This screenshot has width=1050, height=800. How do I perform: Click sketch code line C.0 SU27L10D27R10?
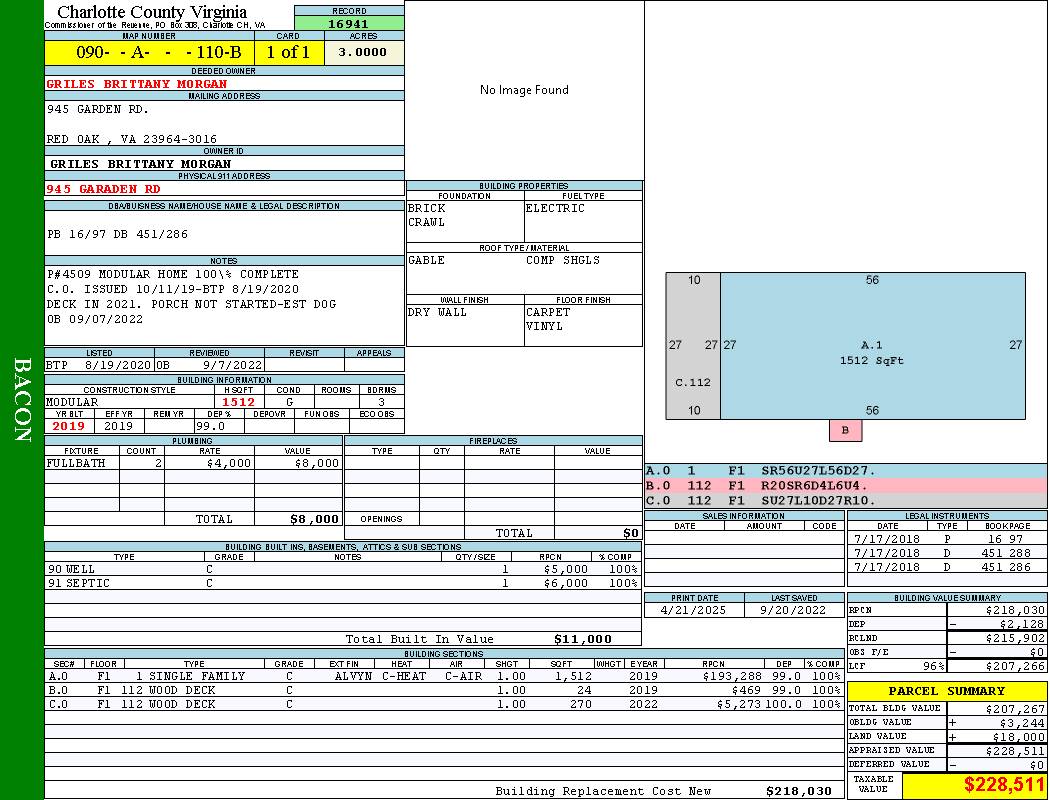[846, 500]
